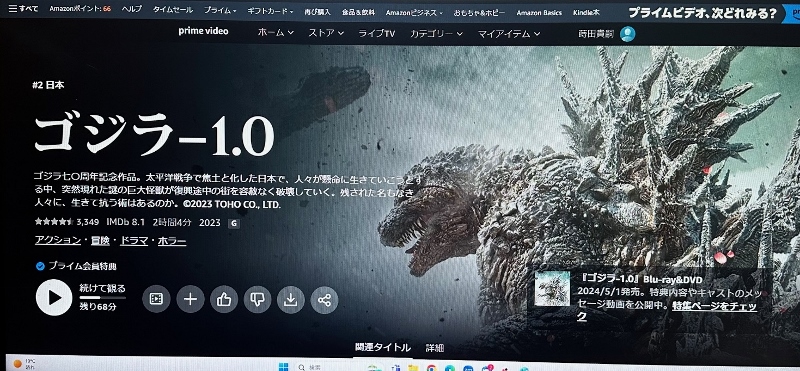Play the movie with the round play button

click(x=54, y=298)
